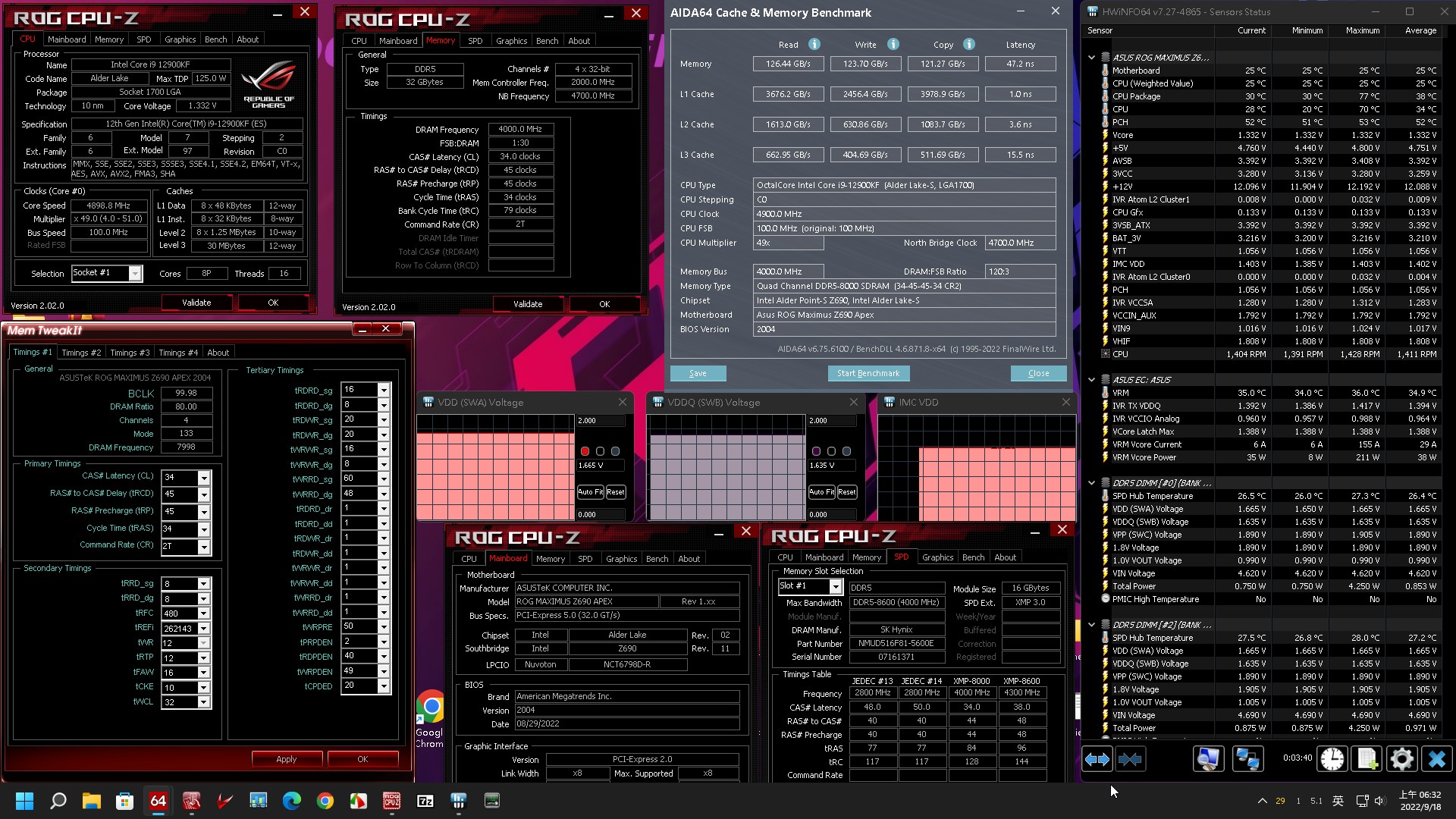
Task: Click taskbar volume speaker icon
Action: (x=1379, y=801)
